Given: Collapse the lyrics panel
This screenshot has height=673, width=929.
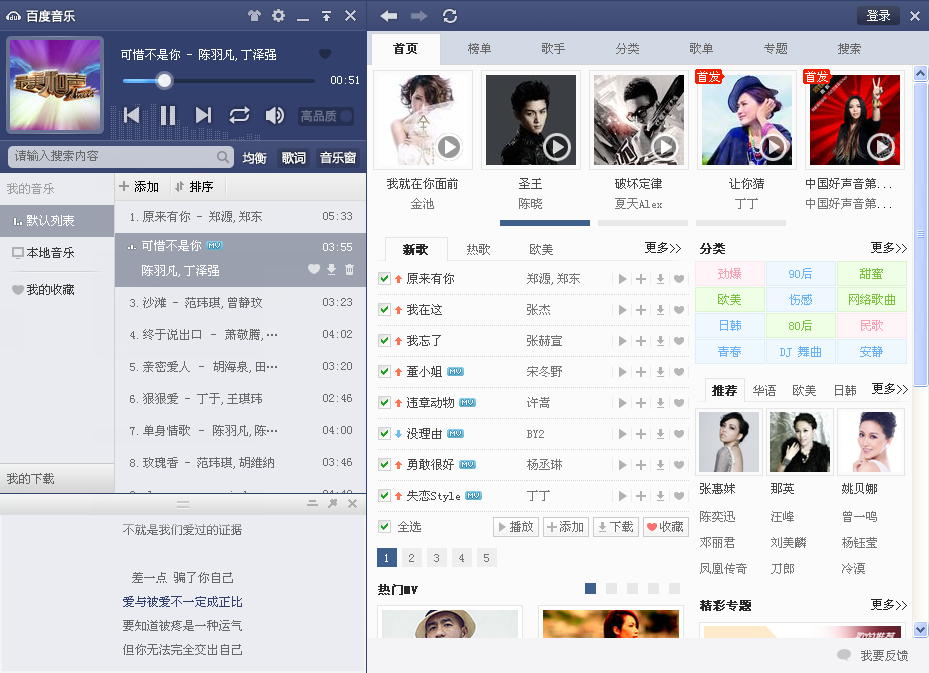Looking at the screenshot, I should (312, 504).
